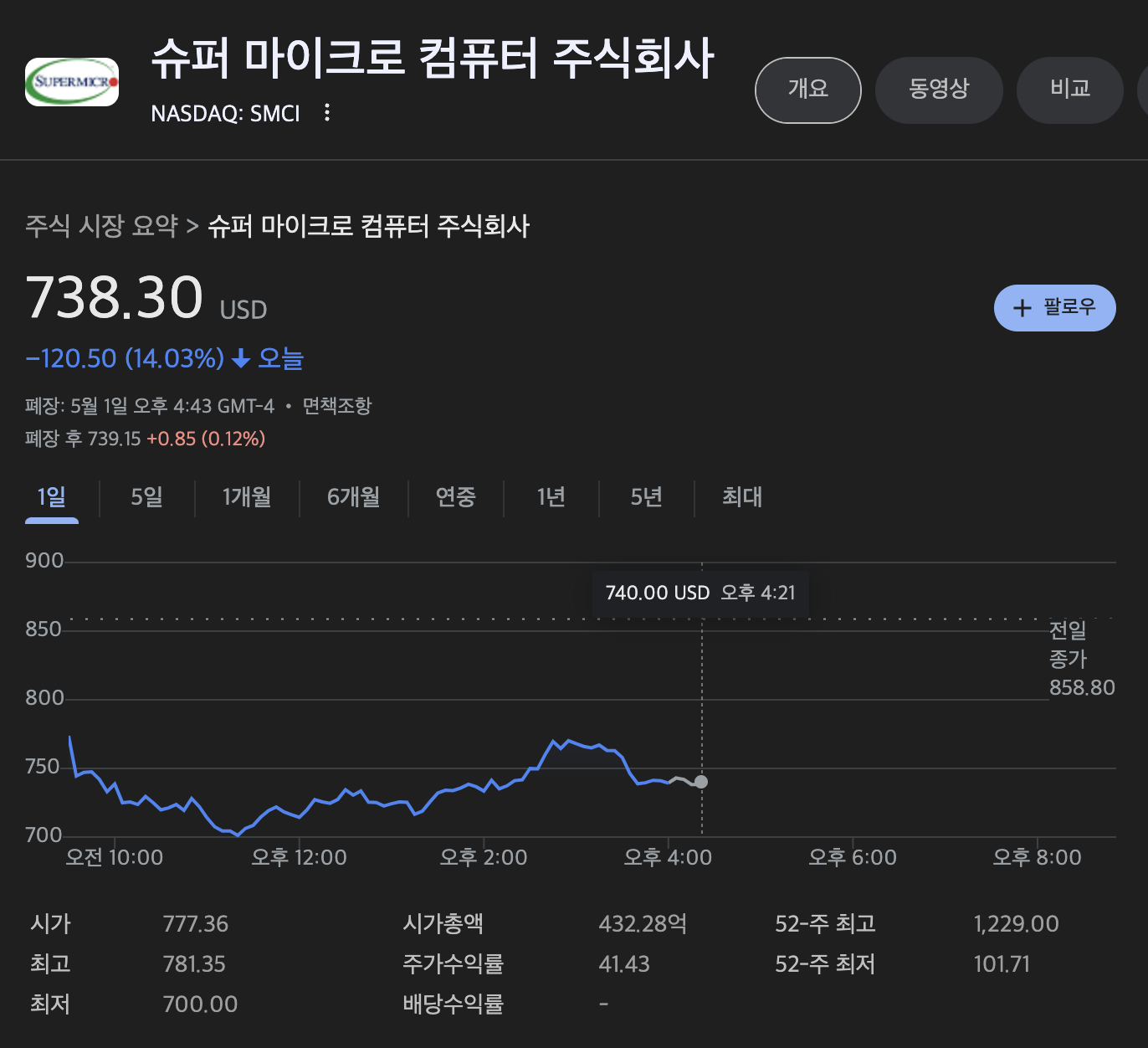Viewport: 1148px width, 1048px height.
Task: Select the 1일 chart range
Action: [52, 498]
